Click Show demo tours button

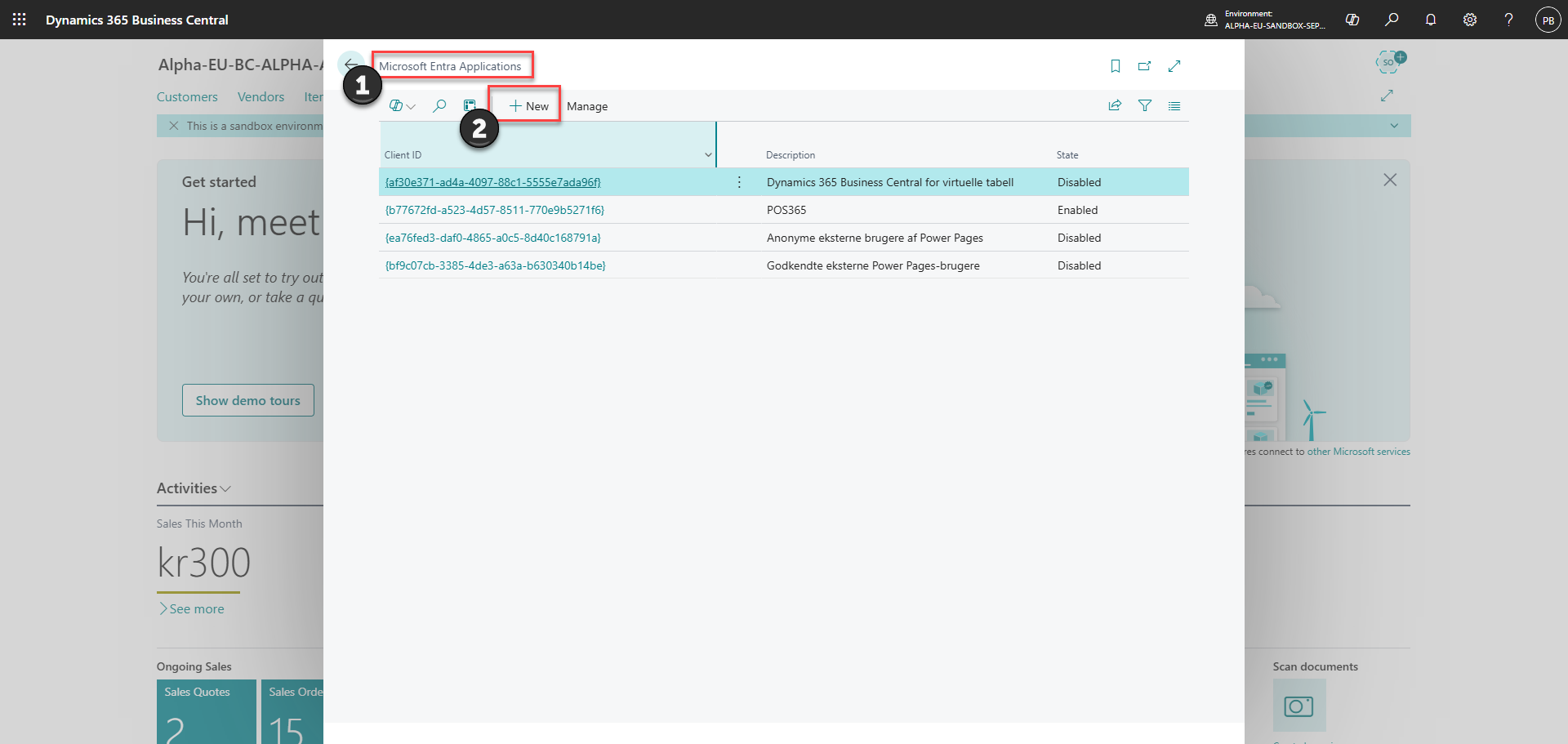[x=248, y=400]
